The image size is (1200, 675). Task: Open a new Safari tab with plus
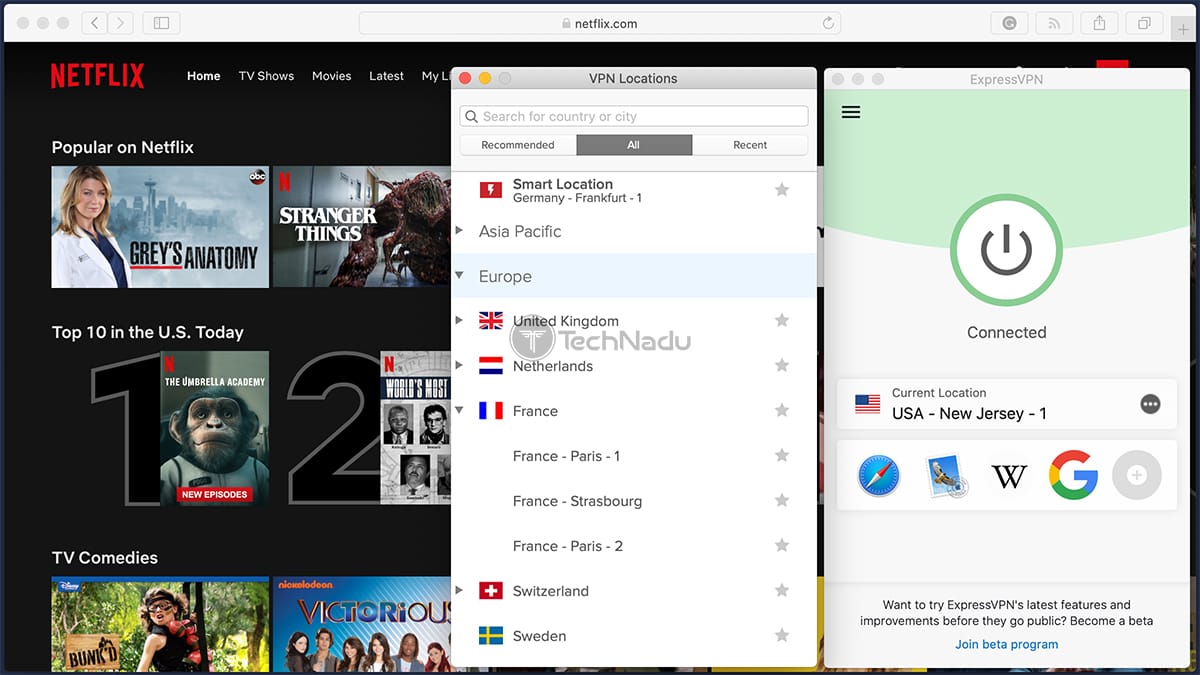tap(1184, 29)
